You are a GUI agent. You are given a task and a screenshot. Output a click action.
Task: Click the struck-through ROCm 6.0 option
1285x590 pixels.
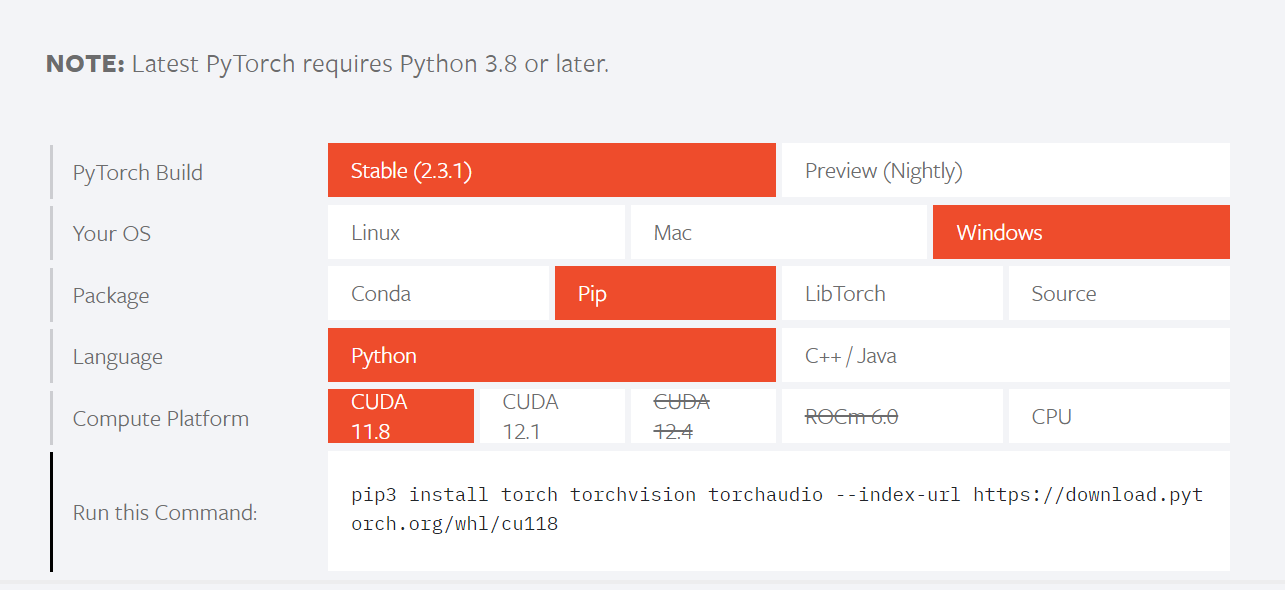[892, 416]
